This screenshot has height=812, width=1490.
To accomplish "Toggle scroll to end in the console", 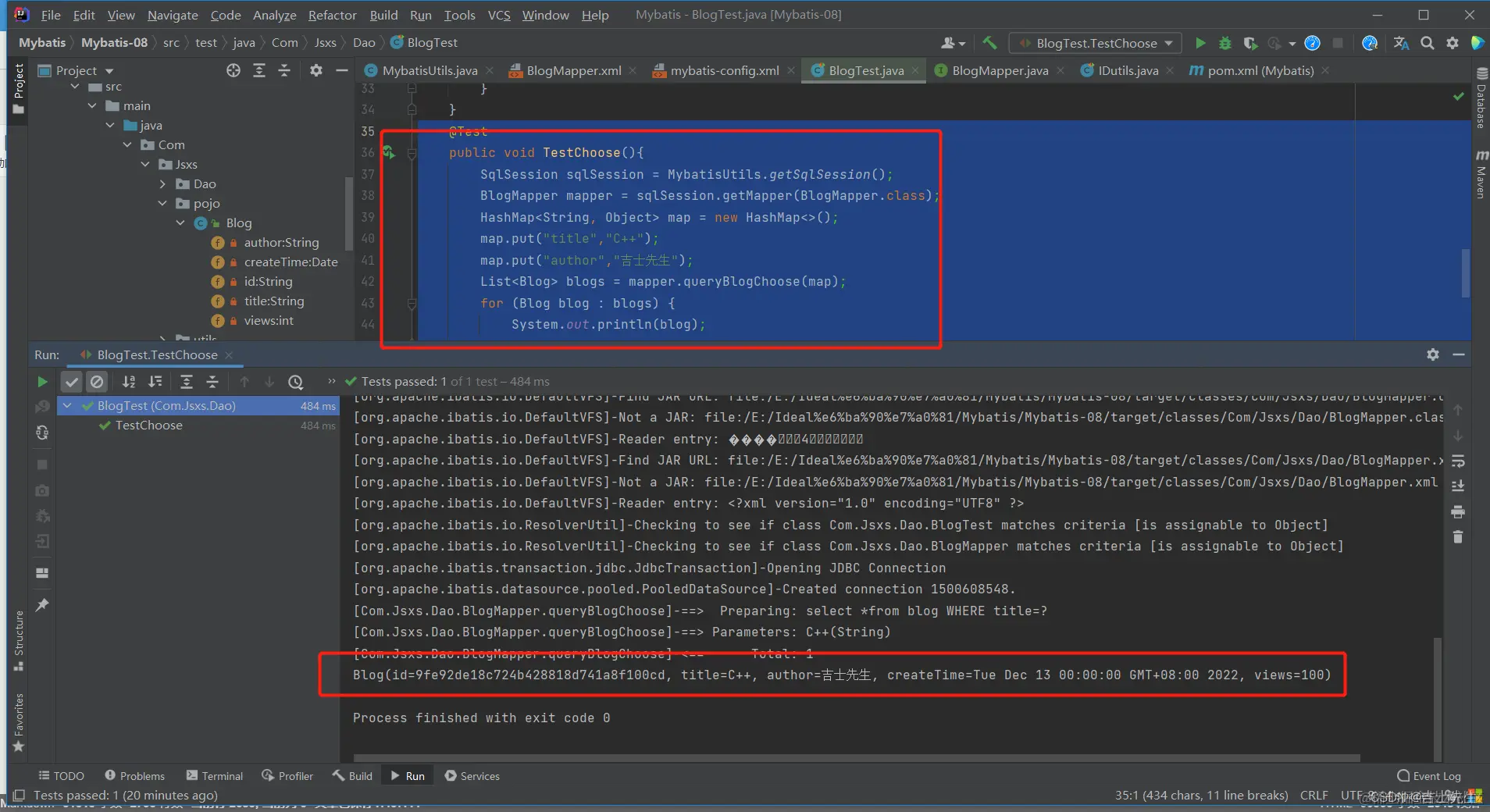I will tap(1458, 486).
